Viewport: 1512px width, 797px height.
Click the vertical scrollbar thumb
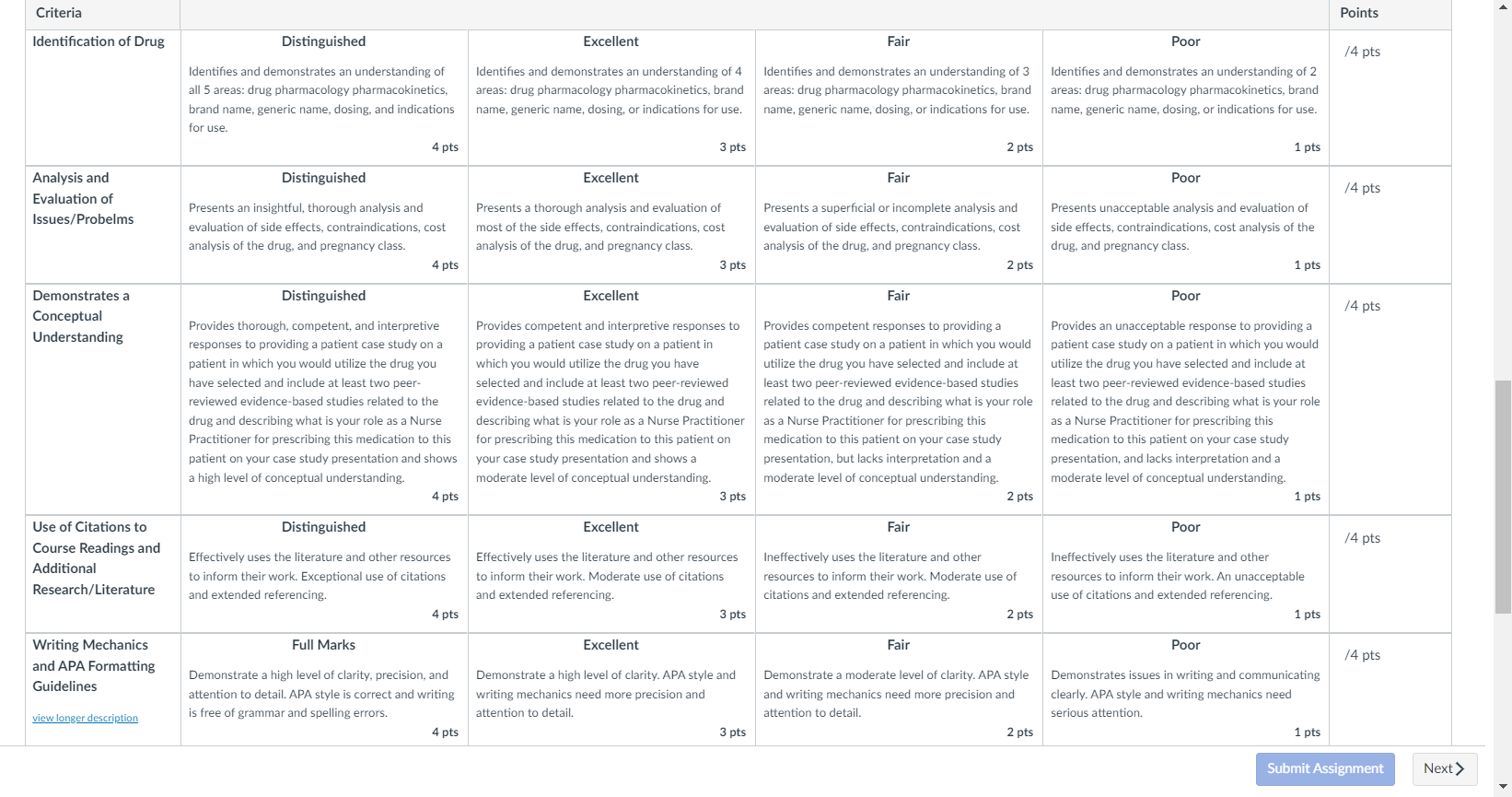click(1503, 496)
